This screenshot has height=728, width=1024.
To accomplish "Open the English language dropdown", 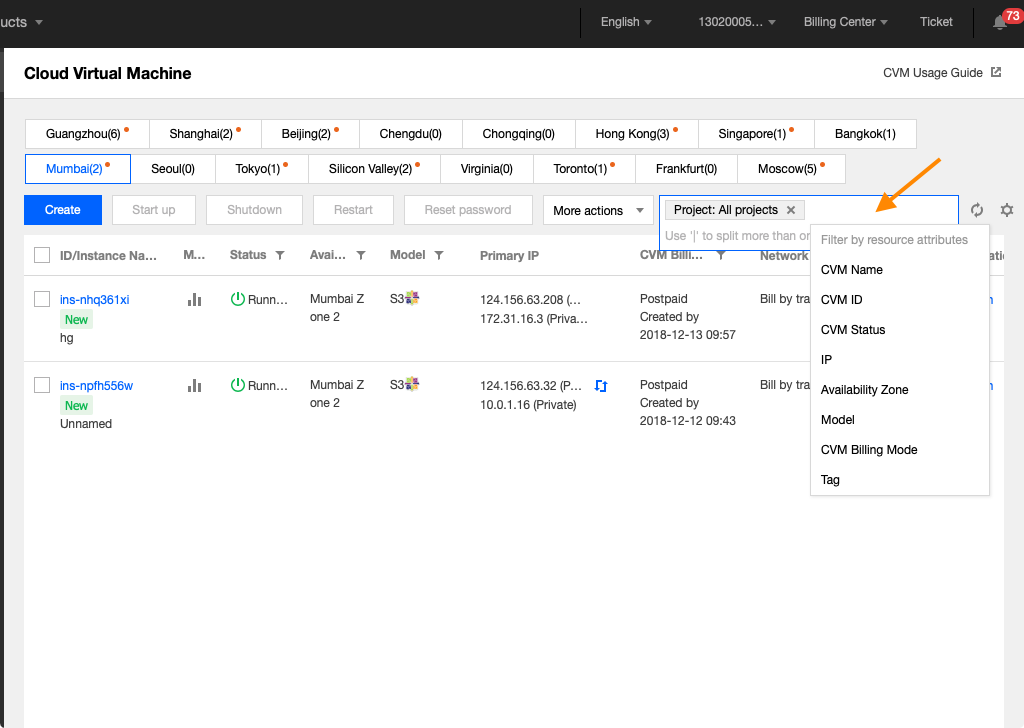I will coord(626,22).
